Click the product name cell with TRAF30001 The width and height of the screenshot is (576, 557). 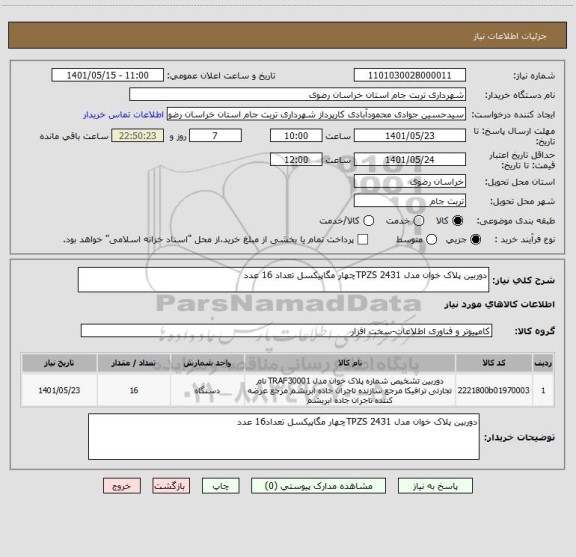[x=350, y=390]
